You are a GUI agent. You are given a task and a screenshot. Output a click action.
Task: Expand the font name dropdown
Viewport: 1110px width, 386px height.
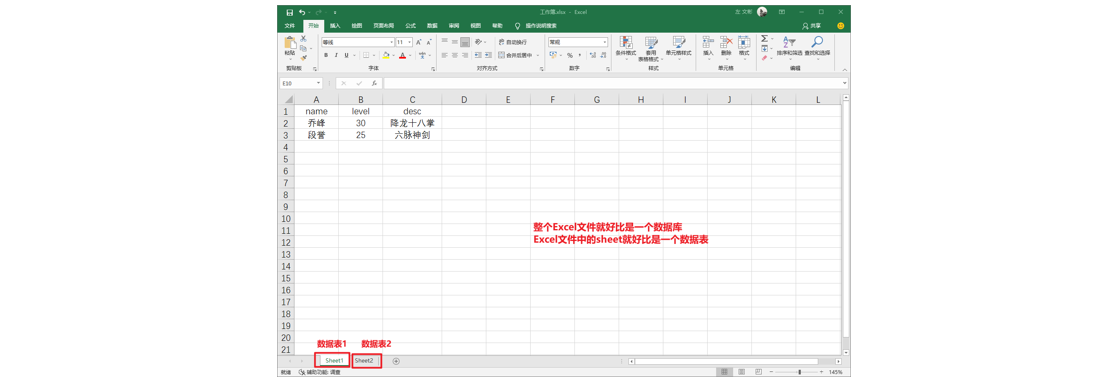[390, 42]
